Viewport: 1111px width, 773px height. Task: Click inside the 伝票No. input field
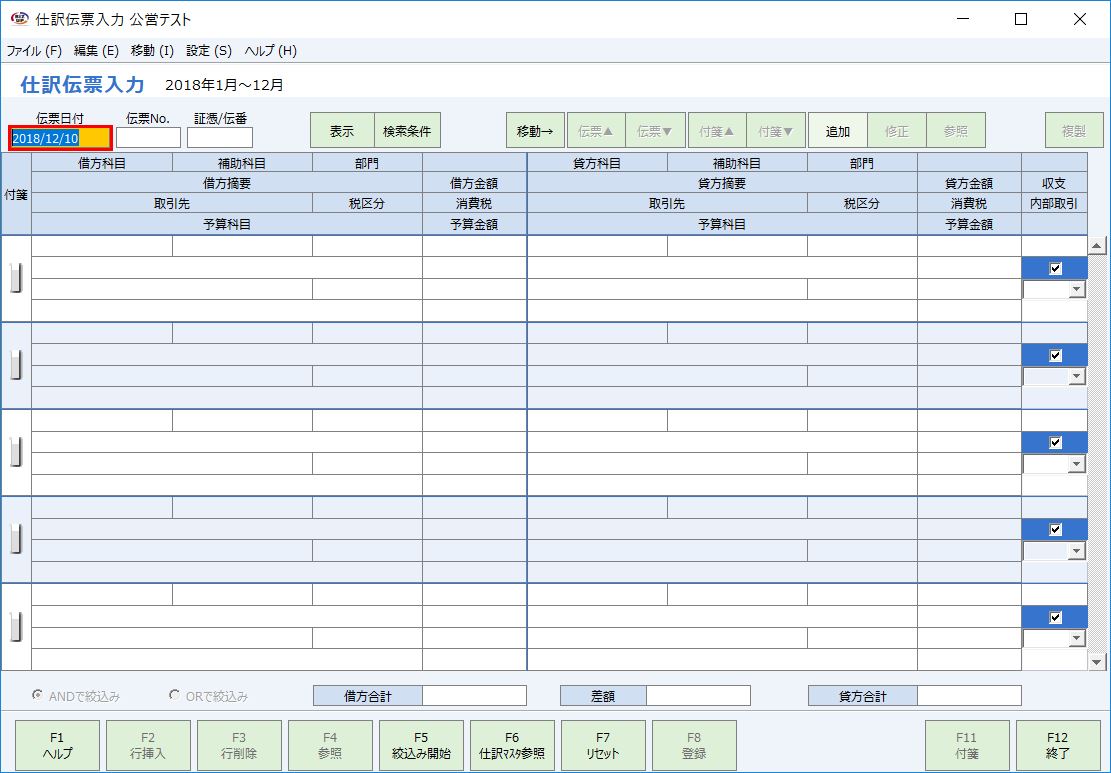(148, 137)
